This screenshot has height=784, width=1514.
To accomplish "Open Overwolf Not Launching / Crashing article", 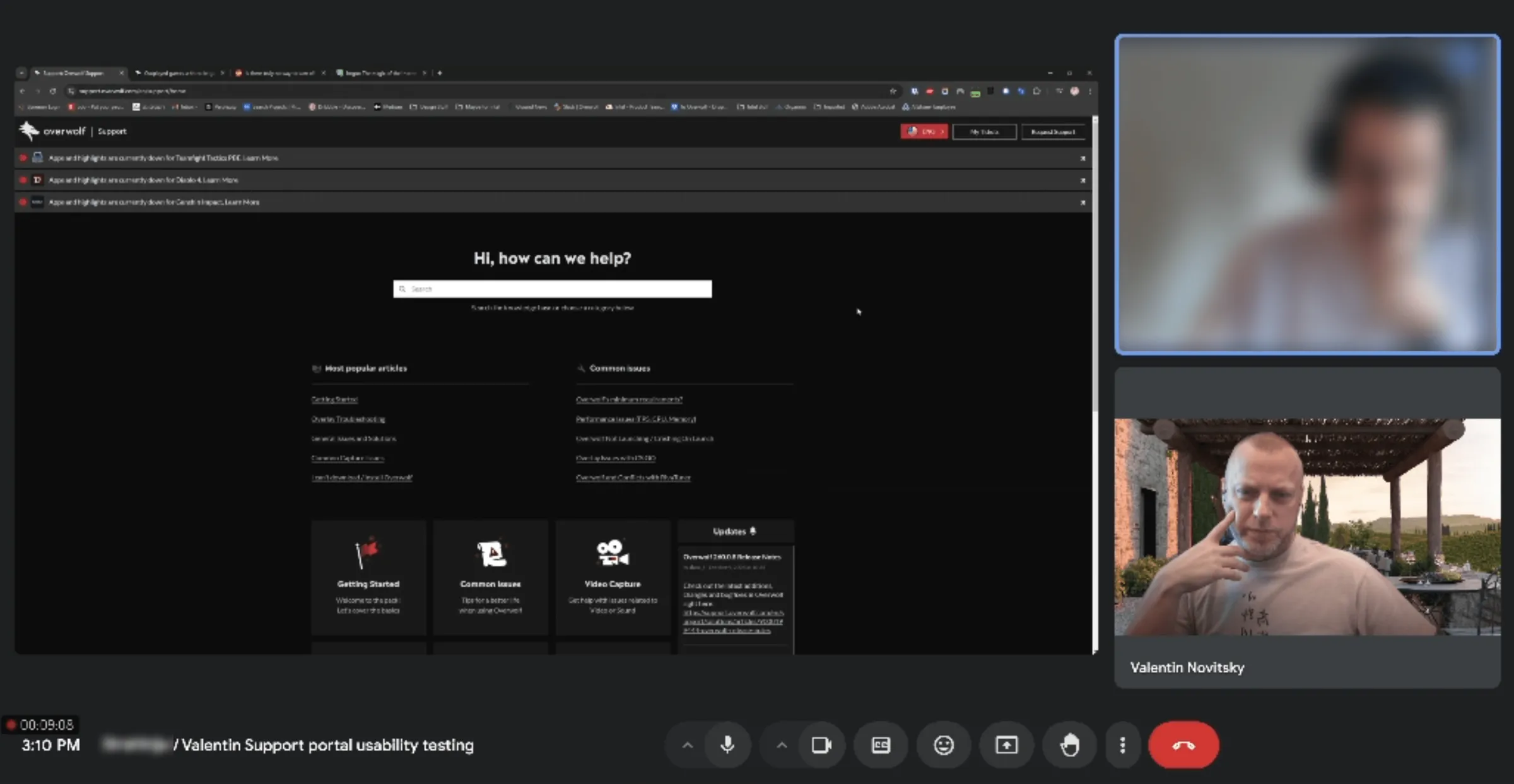I will [x=645, y=438].
